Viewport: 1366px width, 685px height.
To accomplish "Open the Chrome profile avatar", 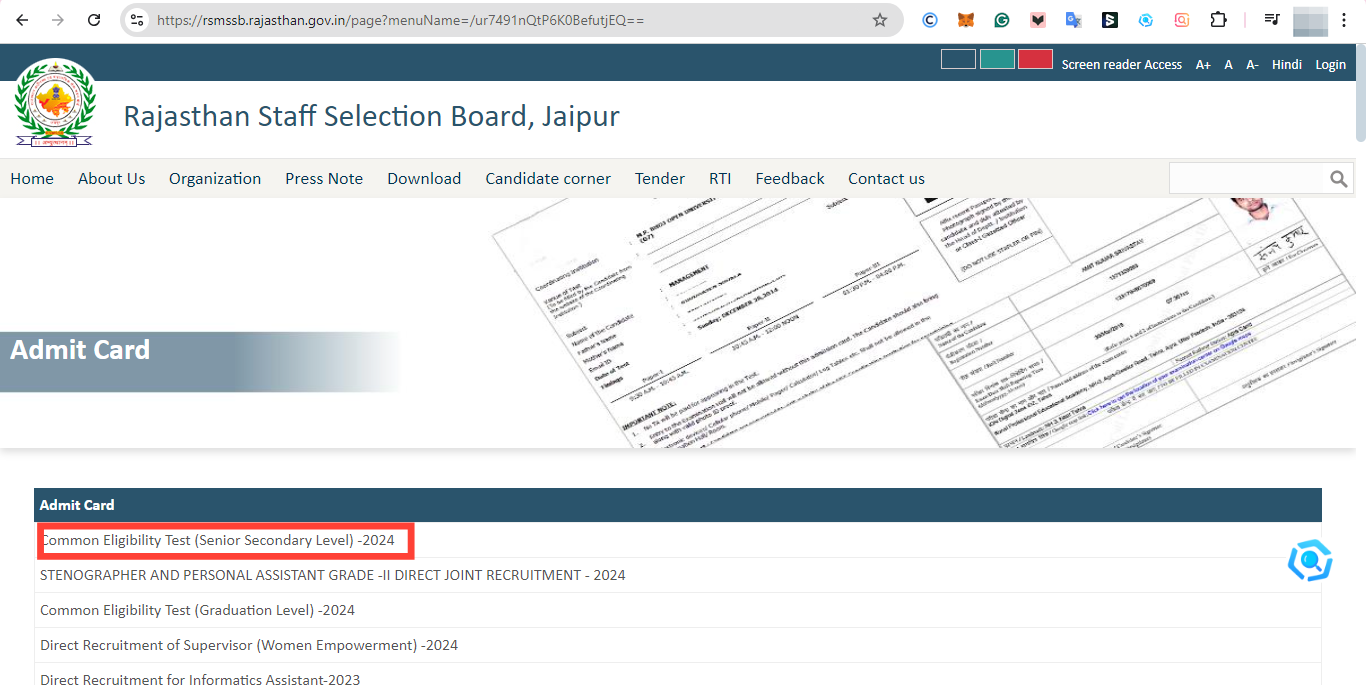I will [x=1309, y=20].
